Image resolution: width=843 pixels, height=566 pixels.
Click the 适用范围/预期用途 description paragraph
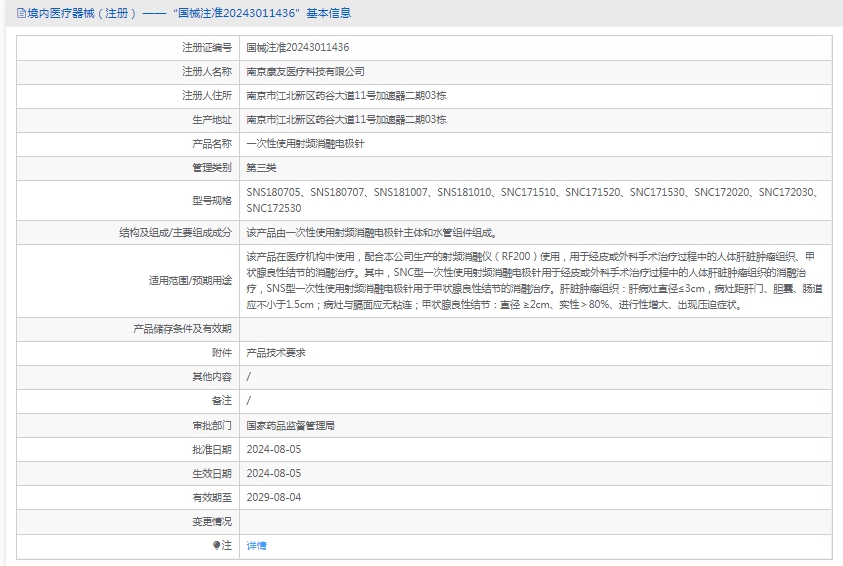tap(535, 281)
